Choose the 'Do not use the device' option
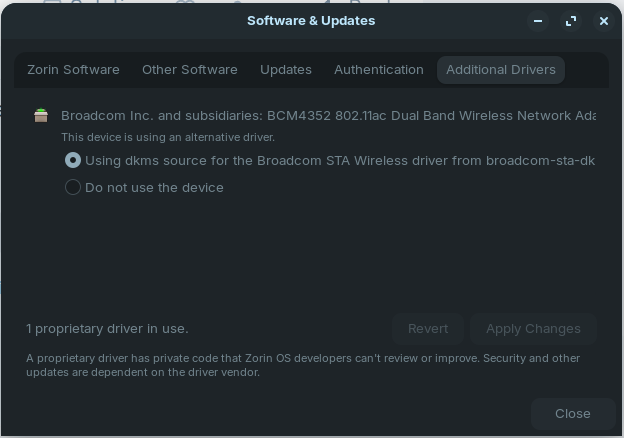The width and height of the screenshot is (624, 438). (x=73, y=187)
